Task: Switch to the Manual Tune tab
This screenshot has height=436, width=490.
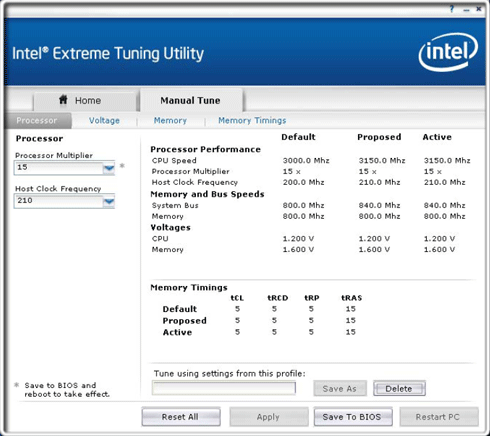Action: tap(191, 100)
